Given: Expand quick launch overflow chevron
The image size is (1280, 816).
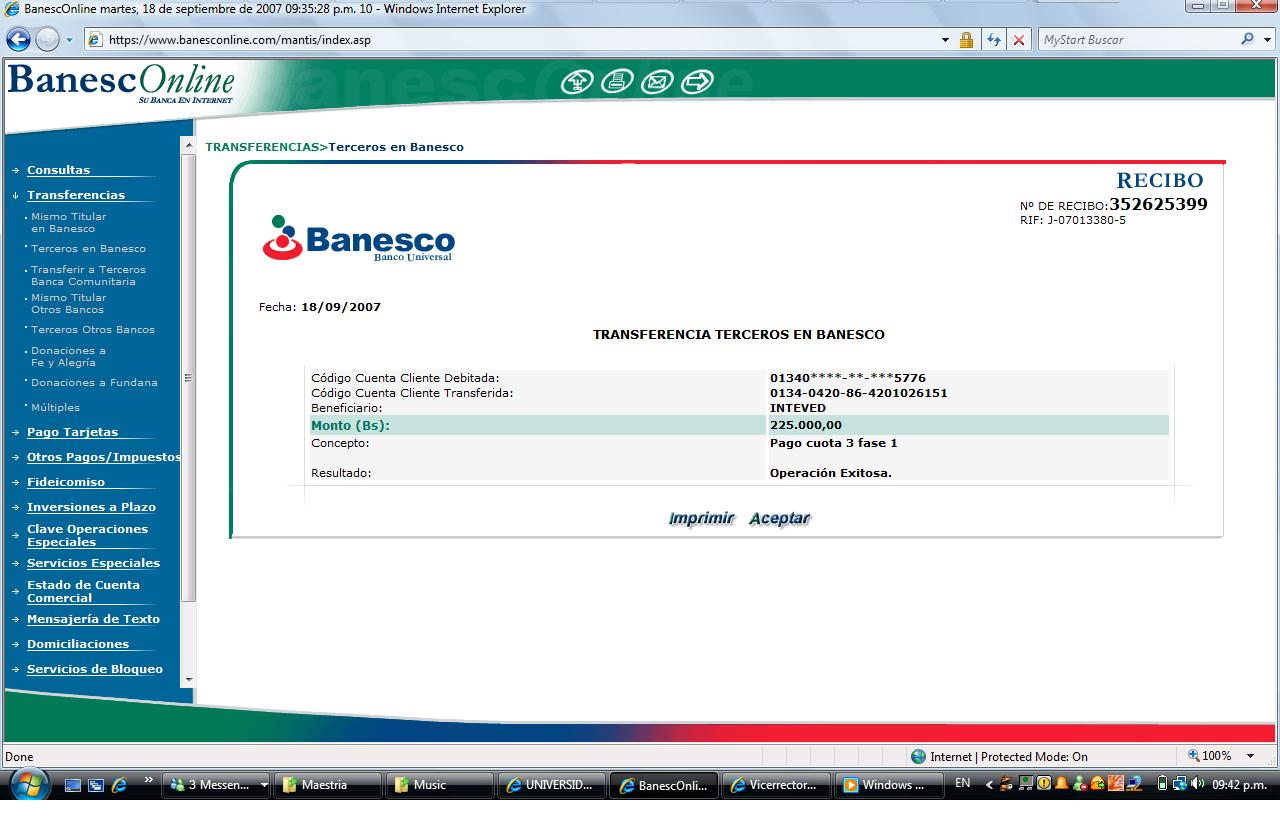Looking at the screenshot, I should tap(149, 779).
